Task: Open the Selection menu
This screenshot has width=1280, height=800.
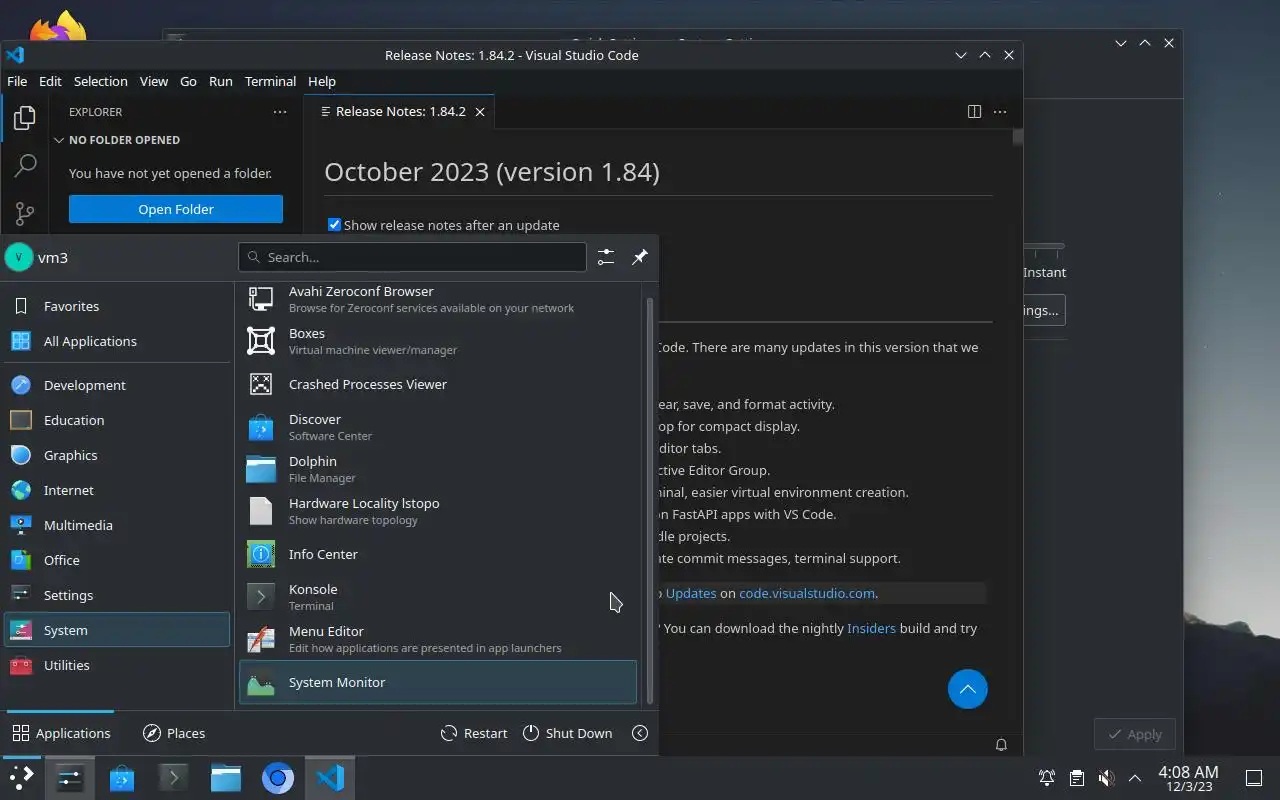Action: (101, 81)
